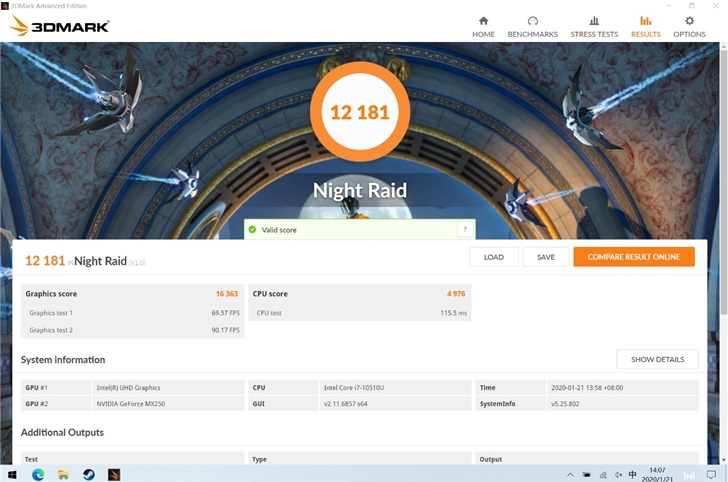728x482 pixels.
Task: Click GUI version v2.11.6857 s64
Action: (x=345, y=404)
